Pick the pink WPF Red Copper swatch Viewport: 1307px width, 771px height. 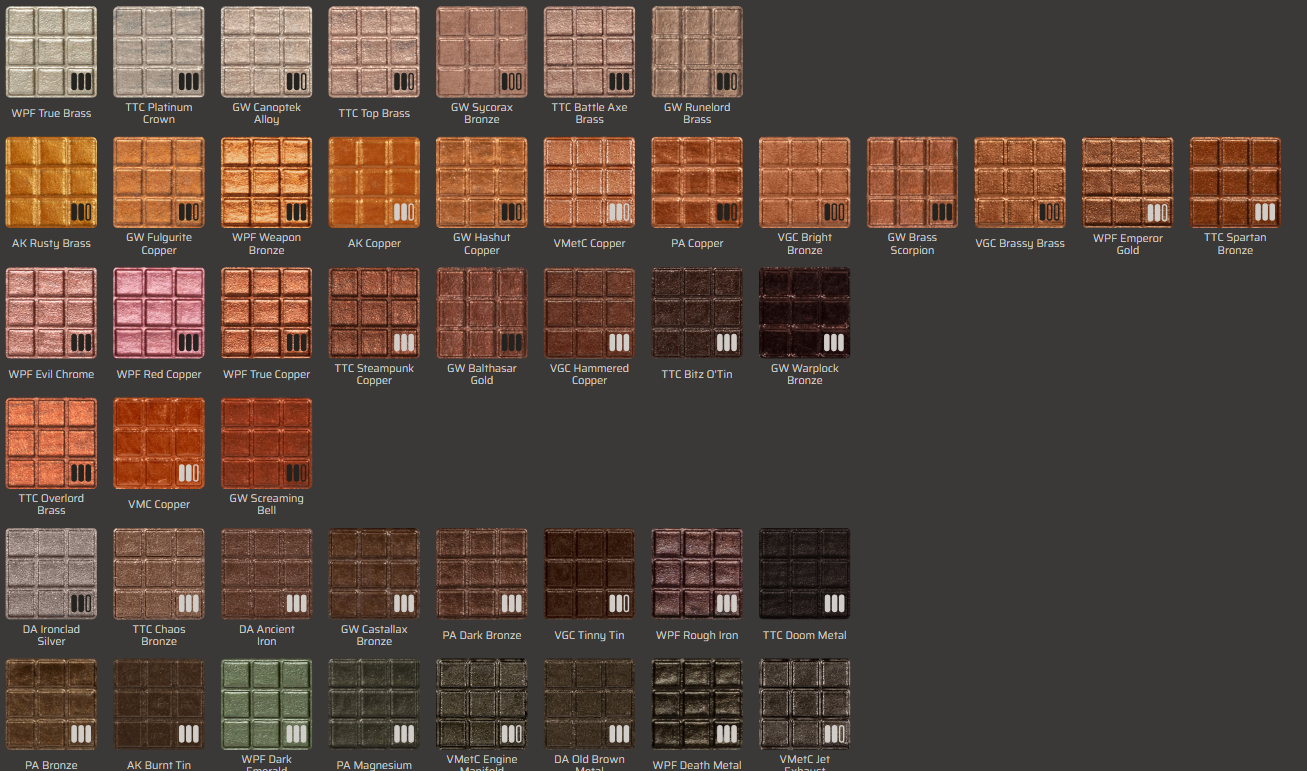click(x=159, y=313)
